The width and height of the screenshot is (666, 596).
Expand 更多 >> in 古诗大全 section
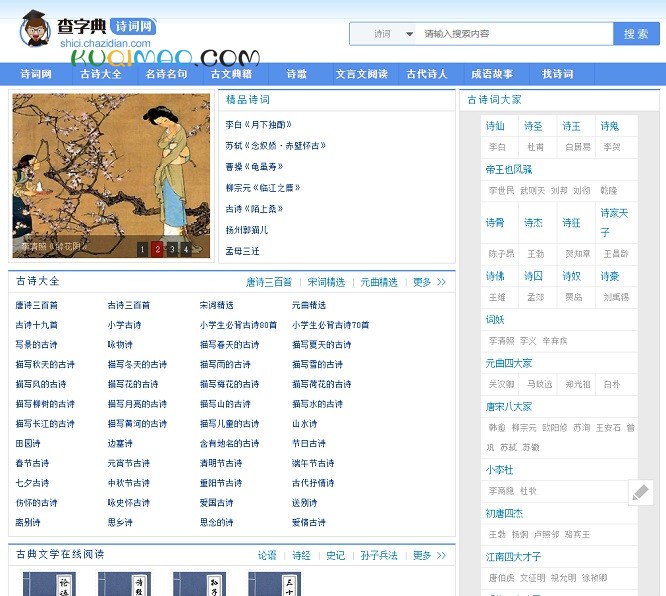coord(429,282)
